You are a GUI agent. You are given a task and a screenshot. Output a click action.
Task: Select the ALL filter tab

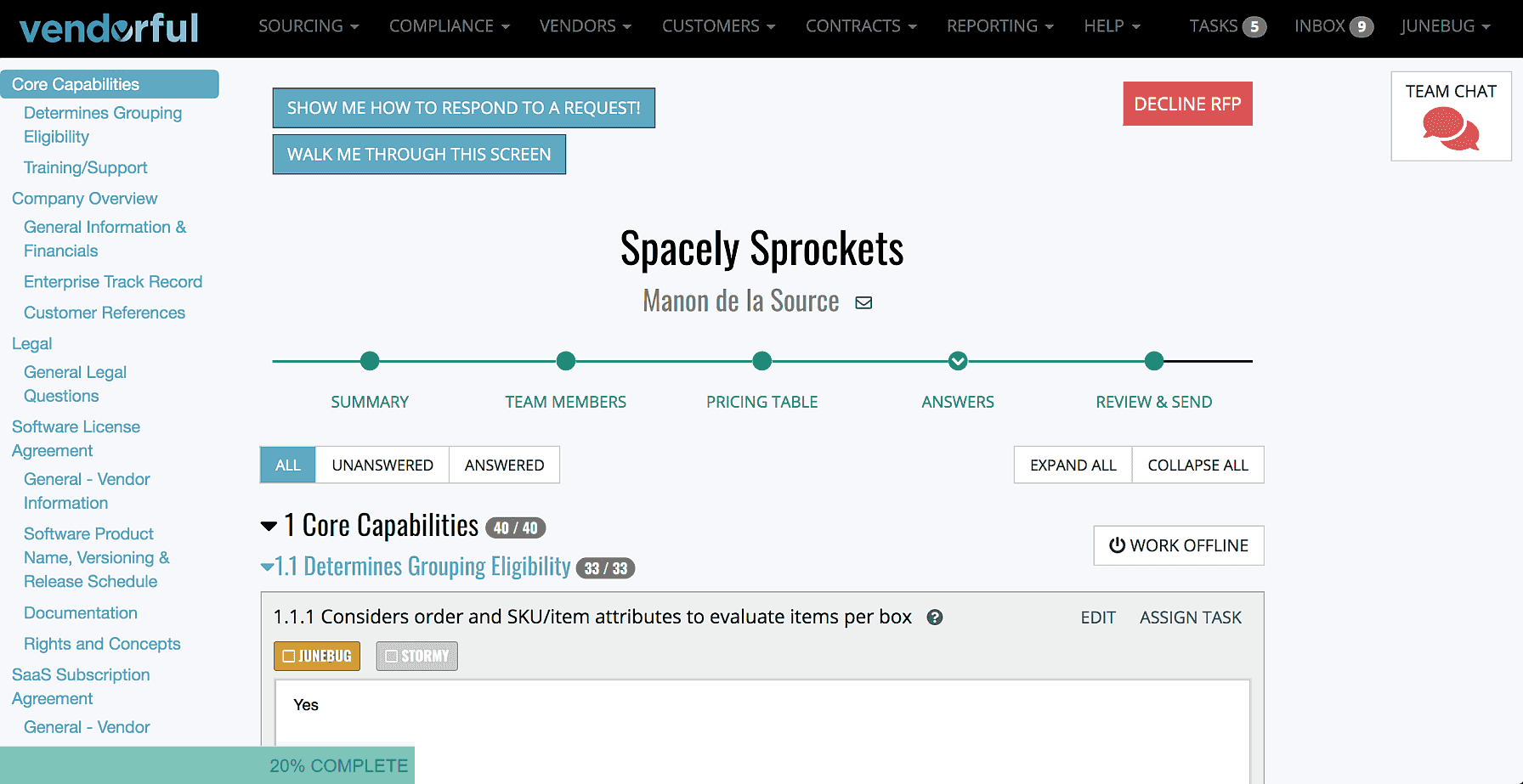[x=288, y=465]
